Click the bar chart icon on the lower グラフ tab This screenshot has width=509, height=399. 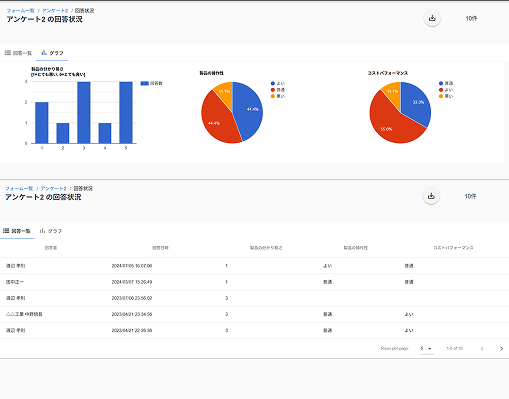(42, 231)
